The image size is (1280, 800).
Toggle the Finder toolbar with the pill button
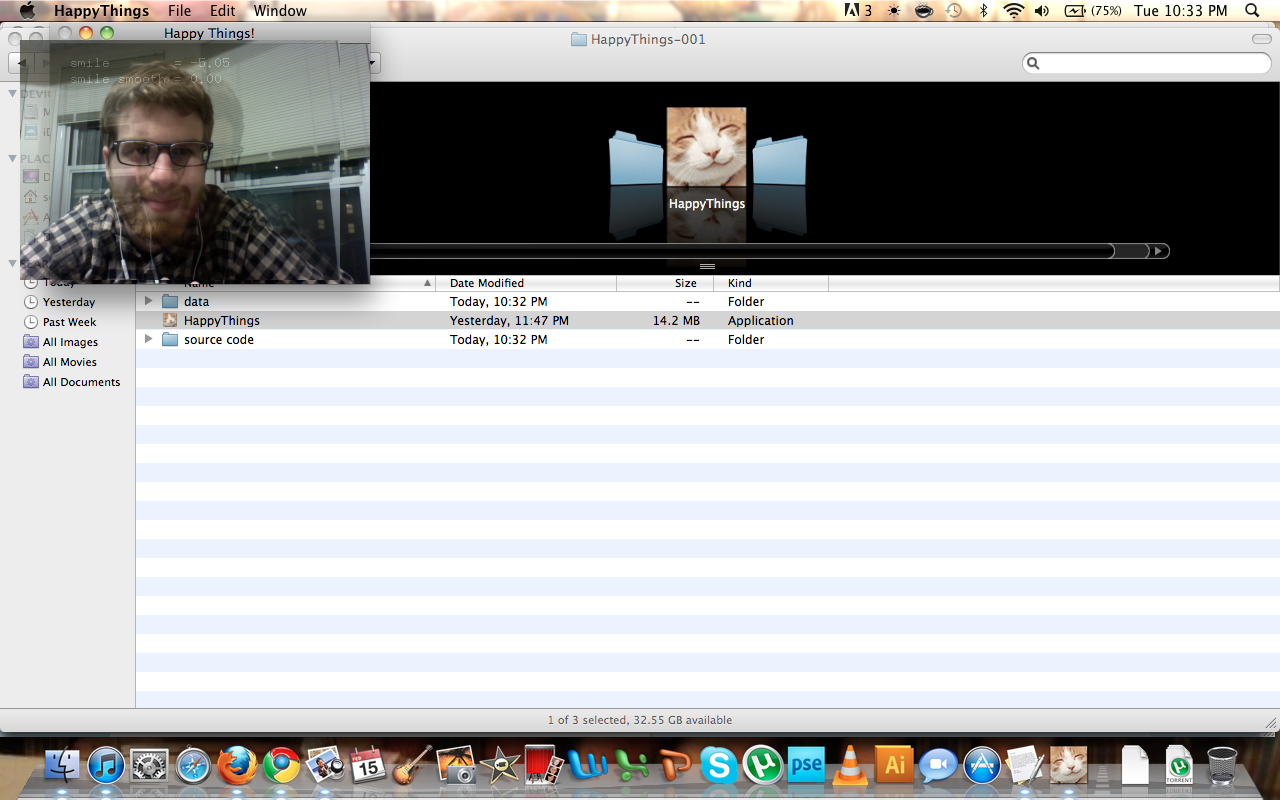tap(1261, 39)
